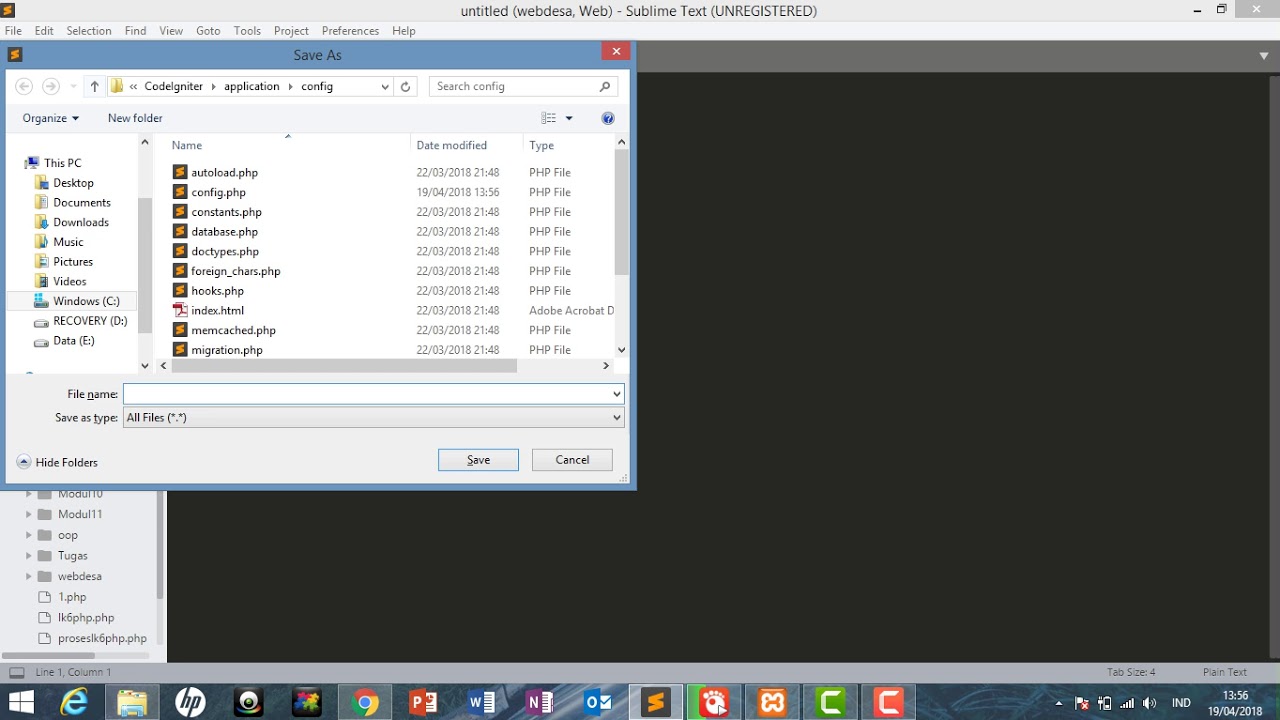Collapse folders with Hide Folders
The height and width of the screenshot is (720, 1280).
(57, 462)
